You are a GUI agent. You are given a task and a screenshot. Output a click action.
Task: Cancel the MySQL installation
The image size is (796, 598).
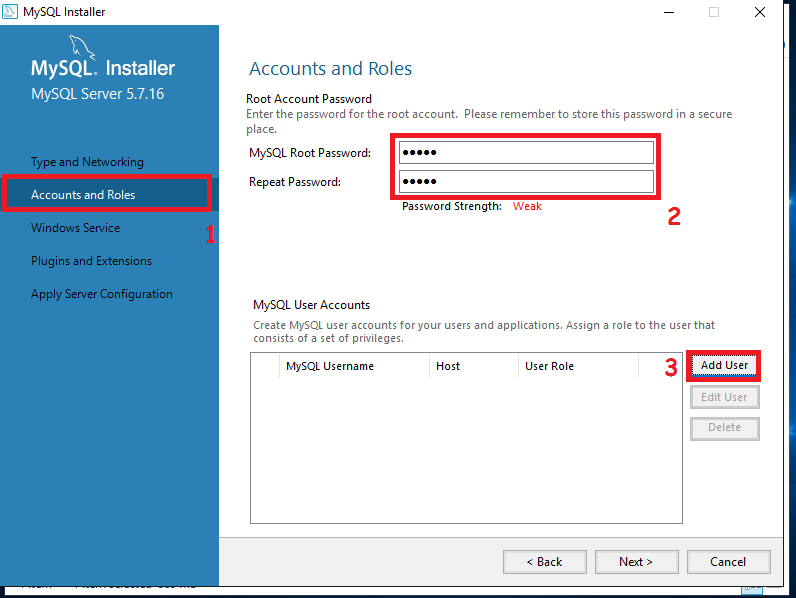(x=728, y=562)
